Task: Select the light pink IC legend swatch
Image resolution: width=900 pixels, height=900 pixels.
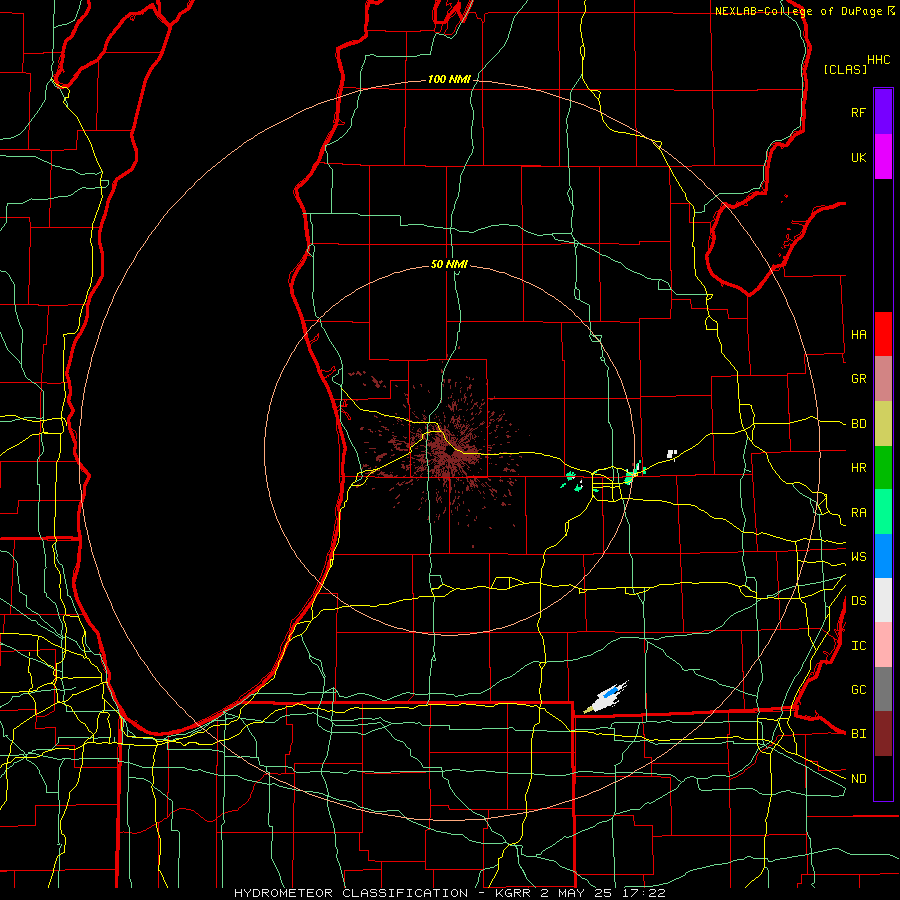Action: coord(883,645)
